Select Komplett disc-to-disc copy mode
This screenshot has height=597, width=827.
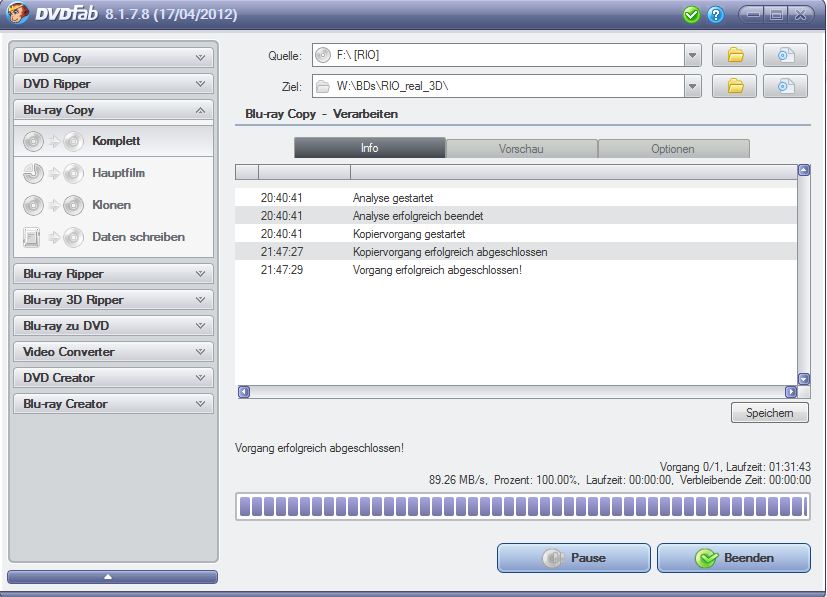113,141
